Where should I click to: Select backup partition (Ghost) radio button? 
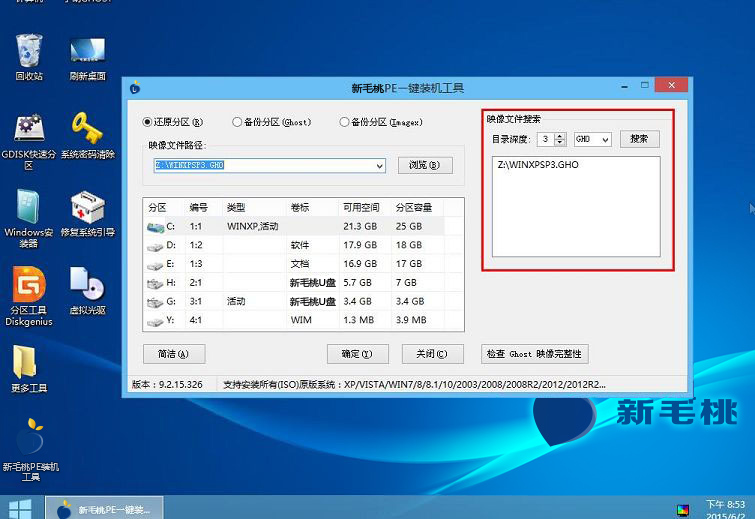pos(236,122)
